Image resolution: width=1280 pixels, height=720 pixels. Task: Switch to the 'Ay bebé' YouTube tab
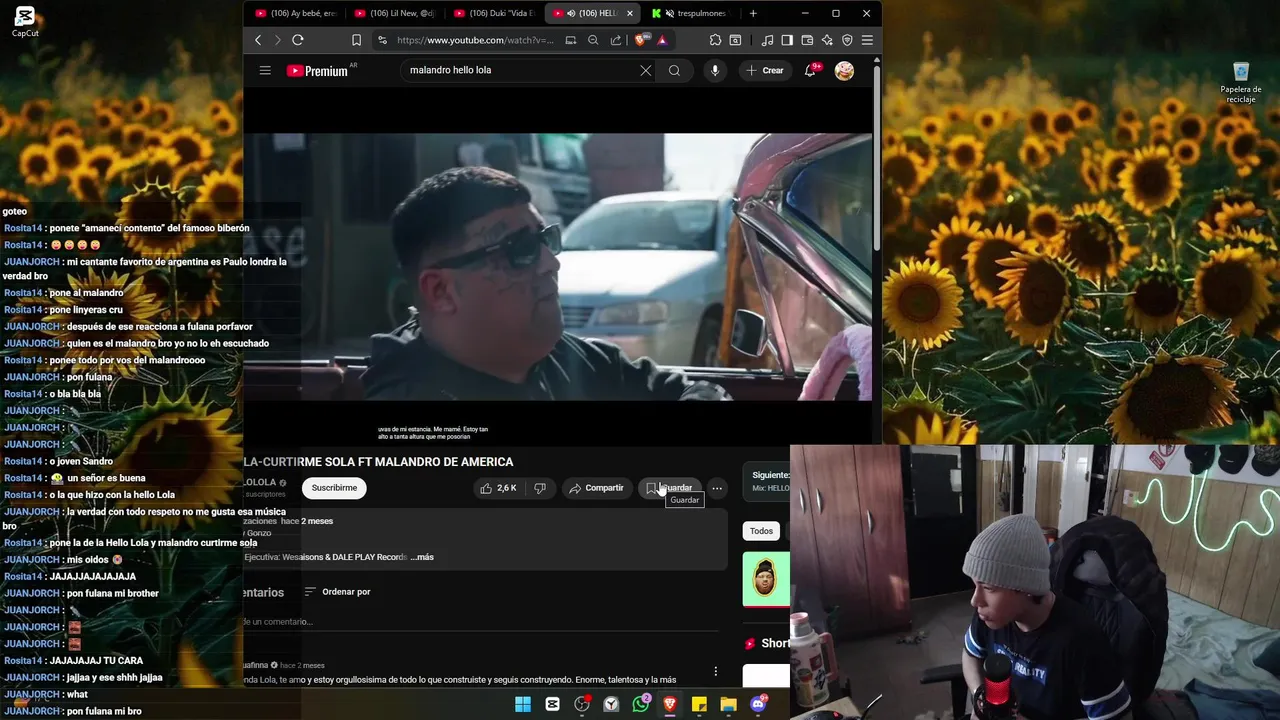pyautogui.click(x=296, y=13)
